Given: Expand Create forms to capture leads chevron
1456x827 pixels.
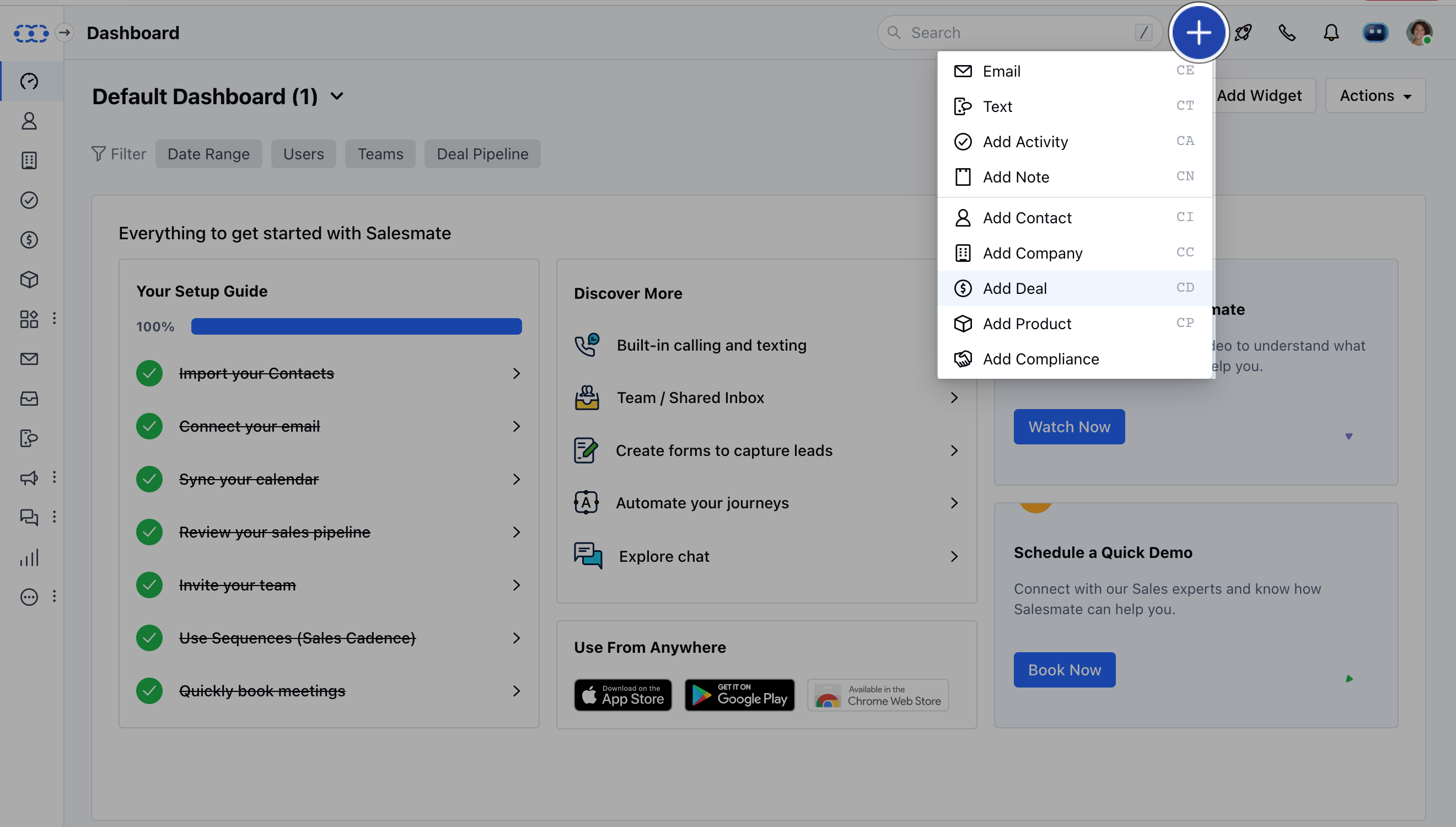Looking at the screenshot, I should pos(954,451).
